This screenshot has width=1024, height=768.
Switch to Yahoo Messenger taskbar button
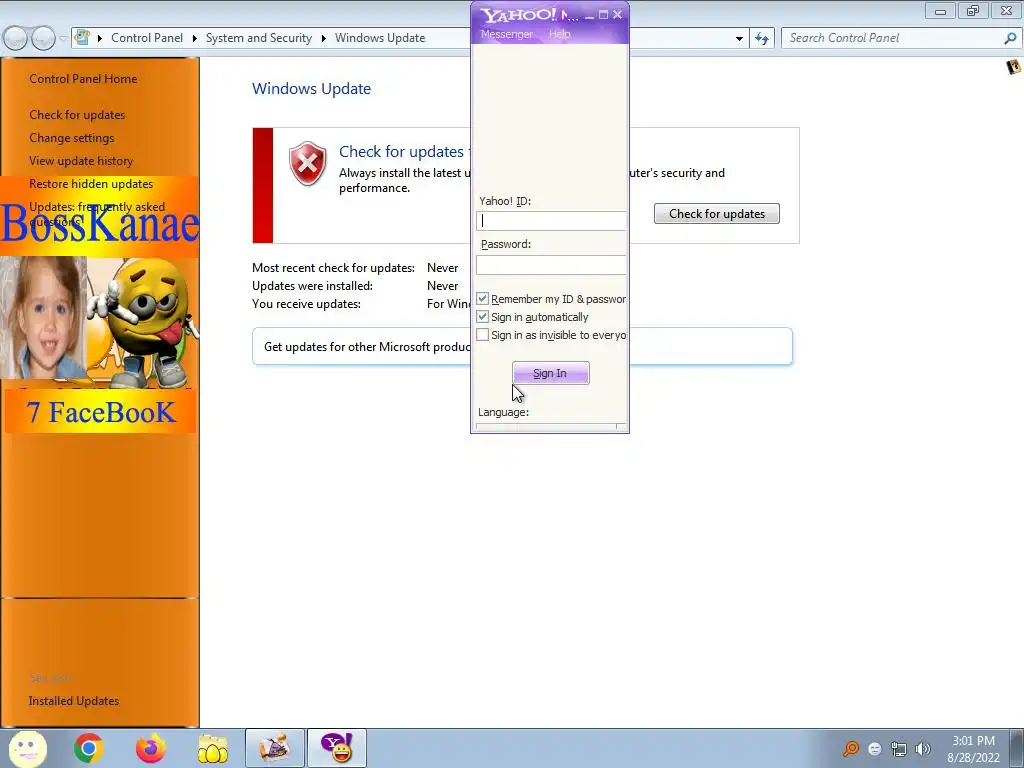point(337,748)
